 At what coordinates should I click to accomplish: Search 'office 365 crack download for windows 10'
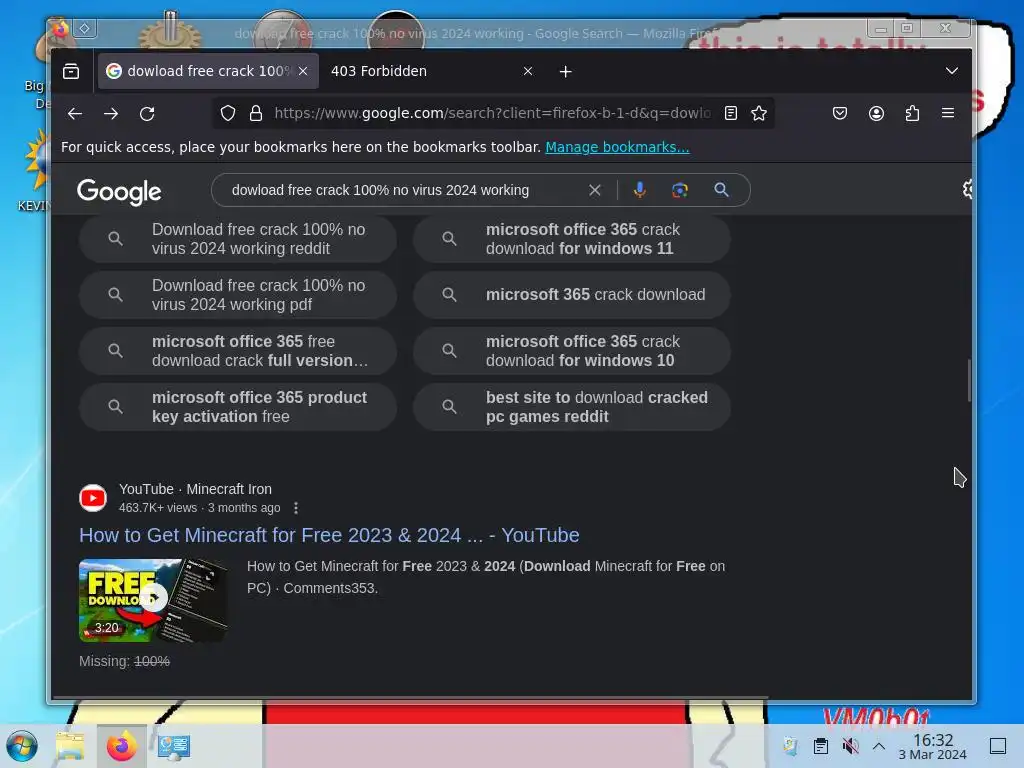[571, 351]
